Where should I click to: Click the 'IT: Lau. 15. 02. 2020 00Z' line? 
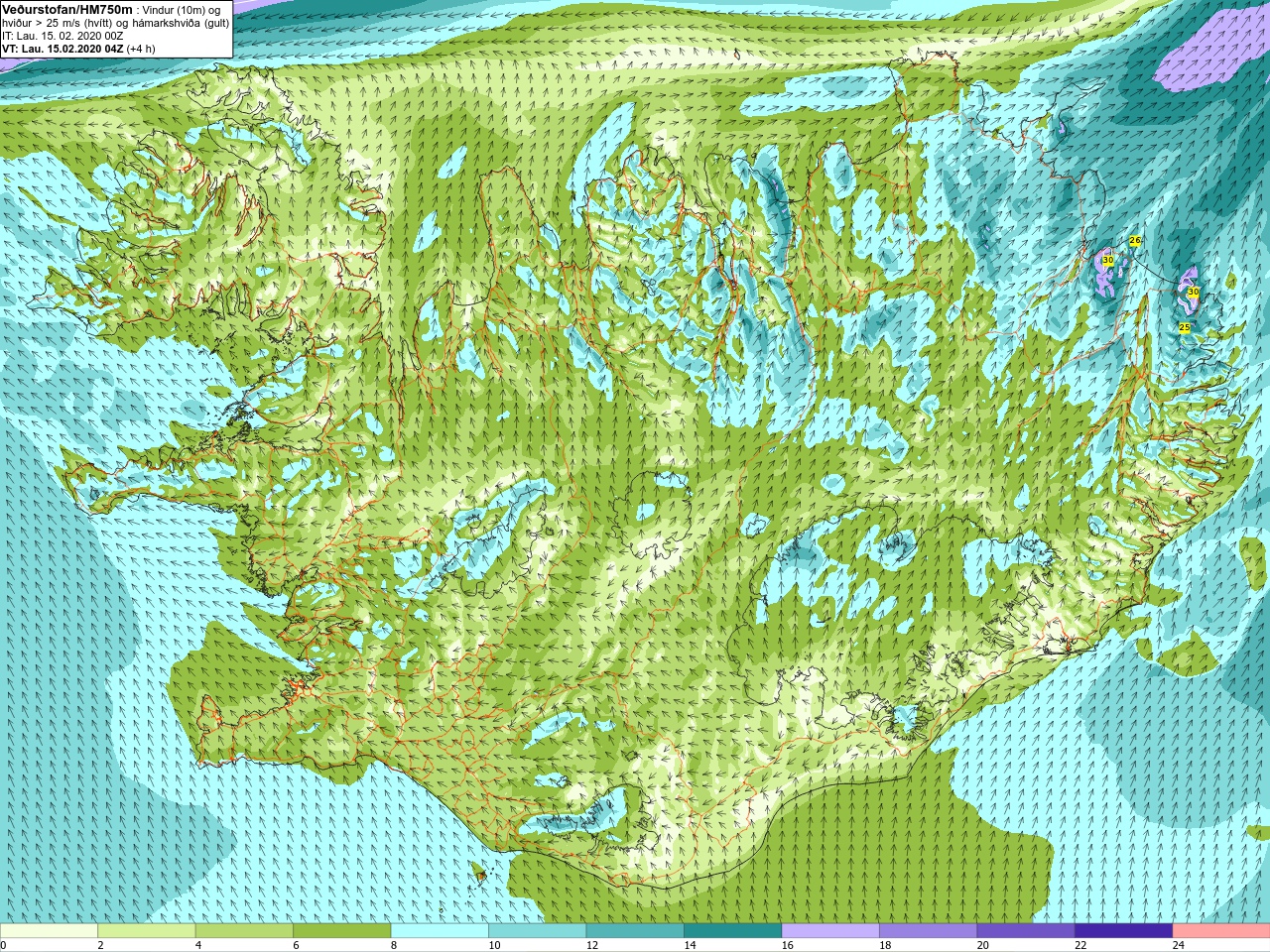(63, 36)
